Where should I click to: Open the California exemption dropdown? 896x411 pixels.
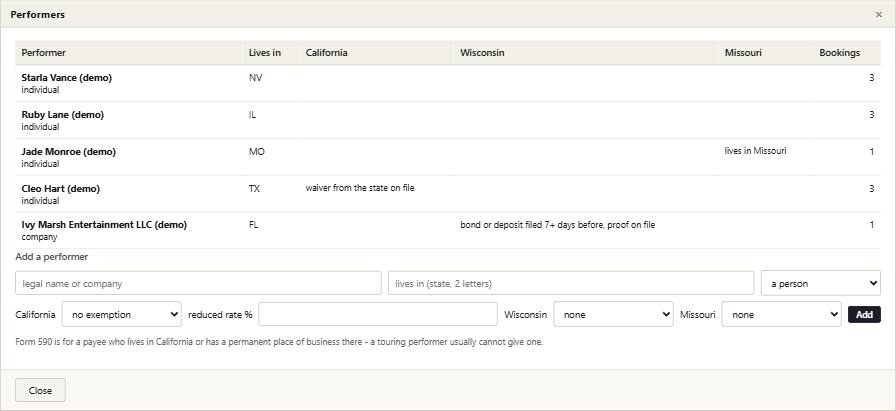click(122, 314)
